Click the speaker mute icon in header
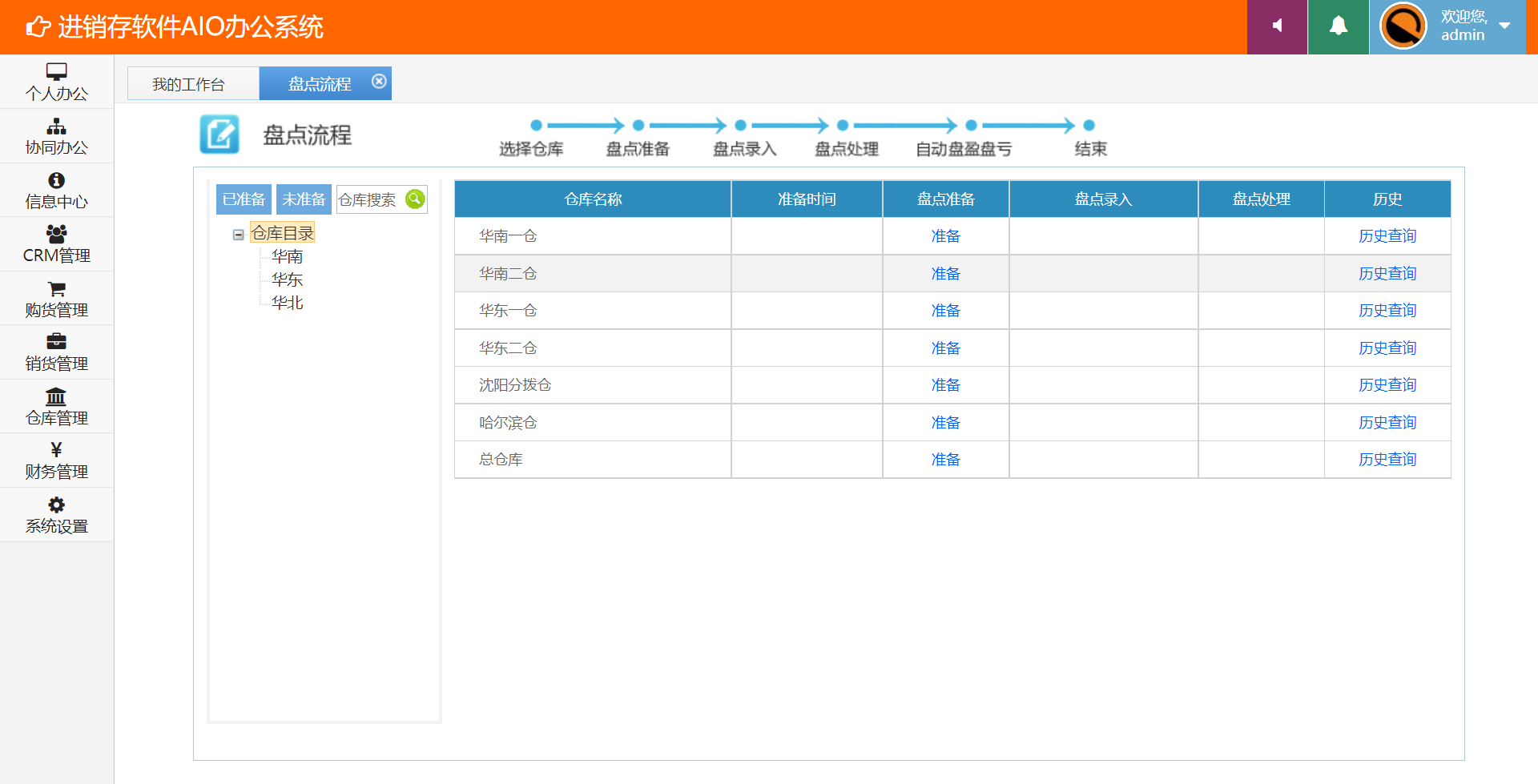This screenshot has width=1538, height=784. pos(1277,26)
